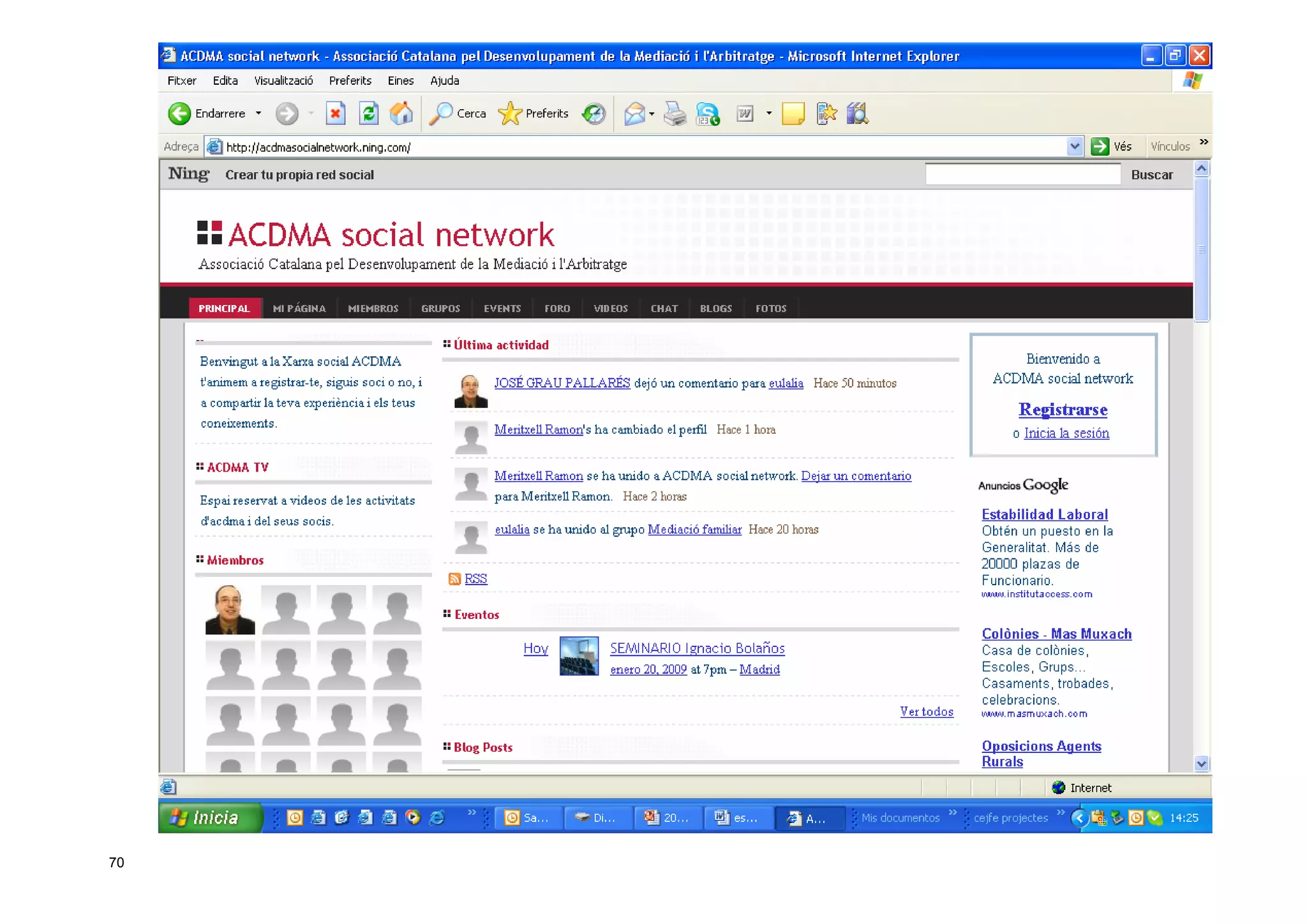Viewport: 1307px width, 924px height.
Task: Refresh the page with the toolbar icon
Action: 369,114
